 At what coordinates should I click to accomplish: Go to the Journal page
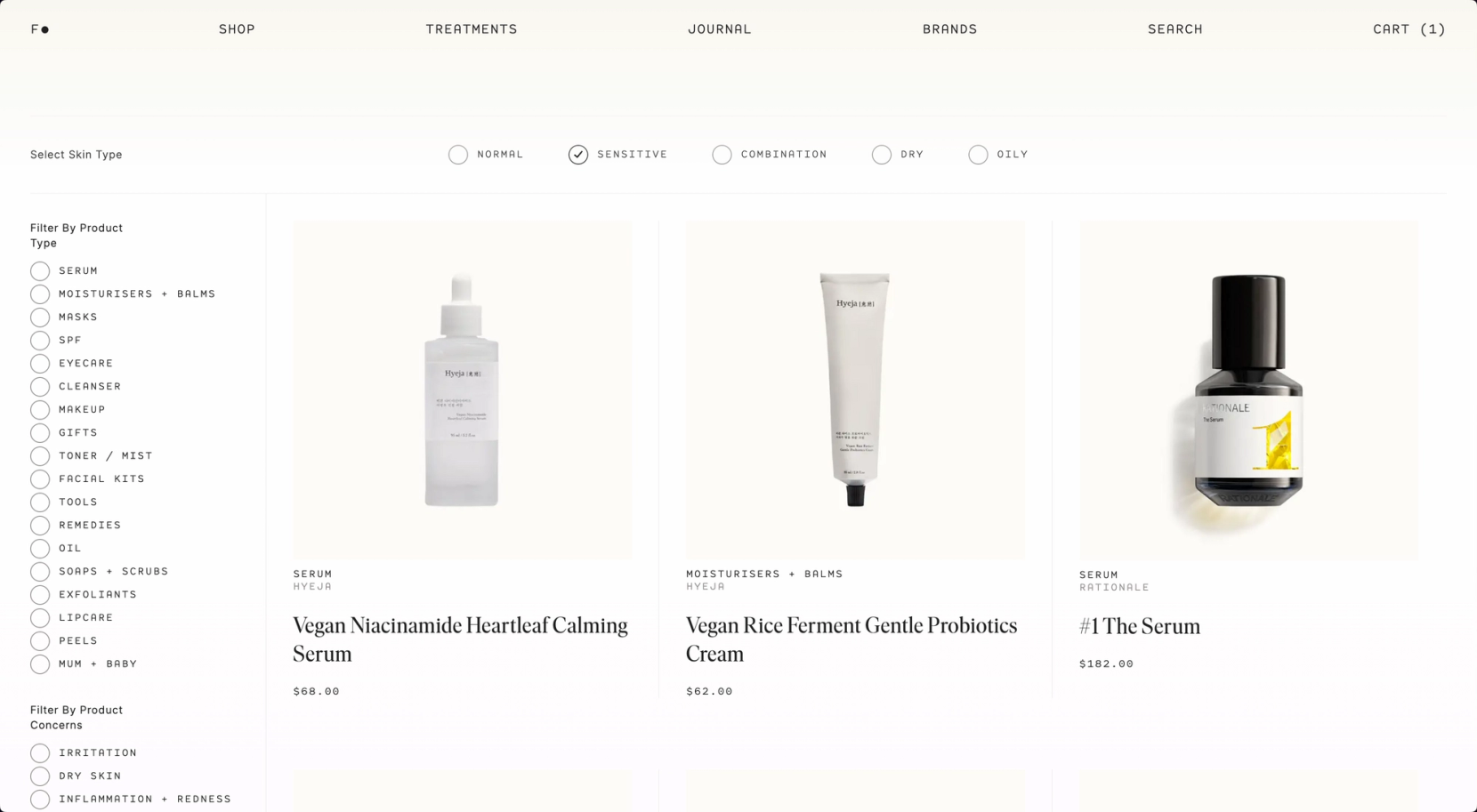point(720,29)
